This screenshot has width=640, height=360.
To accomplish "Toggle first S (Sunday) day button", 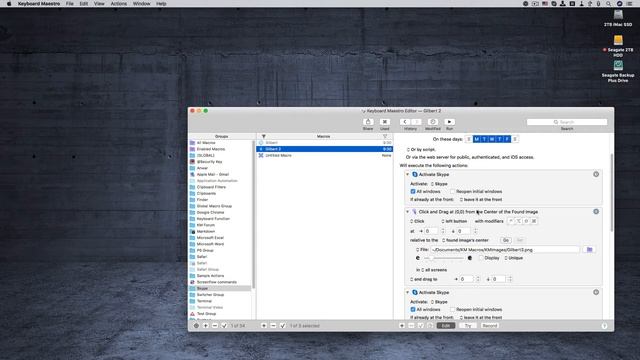I will pos(469,139).
